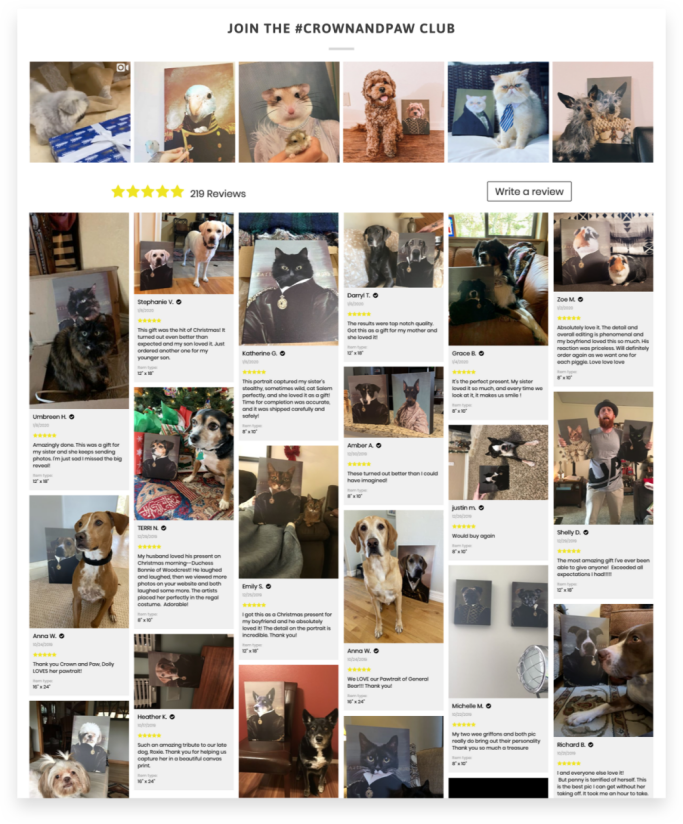Click verified badge next to Katherine G.

(x=283, y=353)
